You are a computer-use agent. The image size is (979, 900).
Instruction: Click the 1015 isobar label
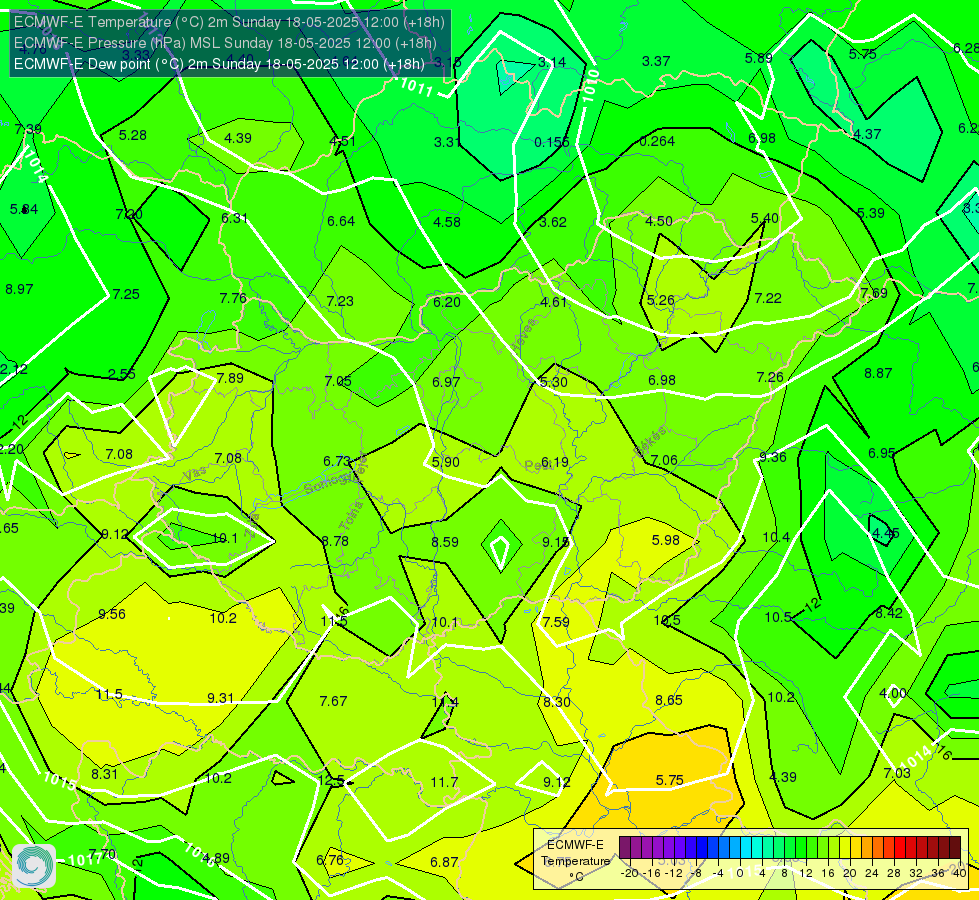pos(60,781)
